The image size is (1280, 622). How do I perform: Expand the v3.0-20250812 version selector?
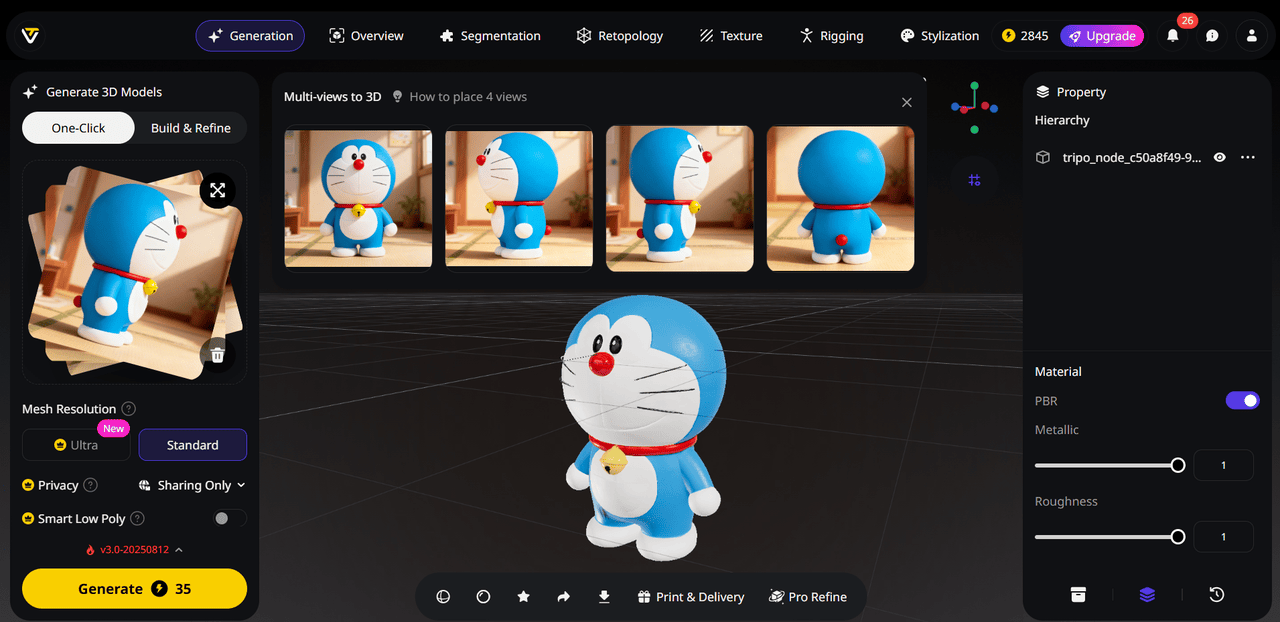(x=135, y=550)
